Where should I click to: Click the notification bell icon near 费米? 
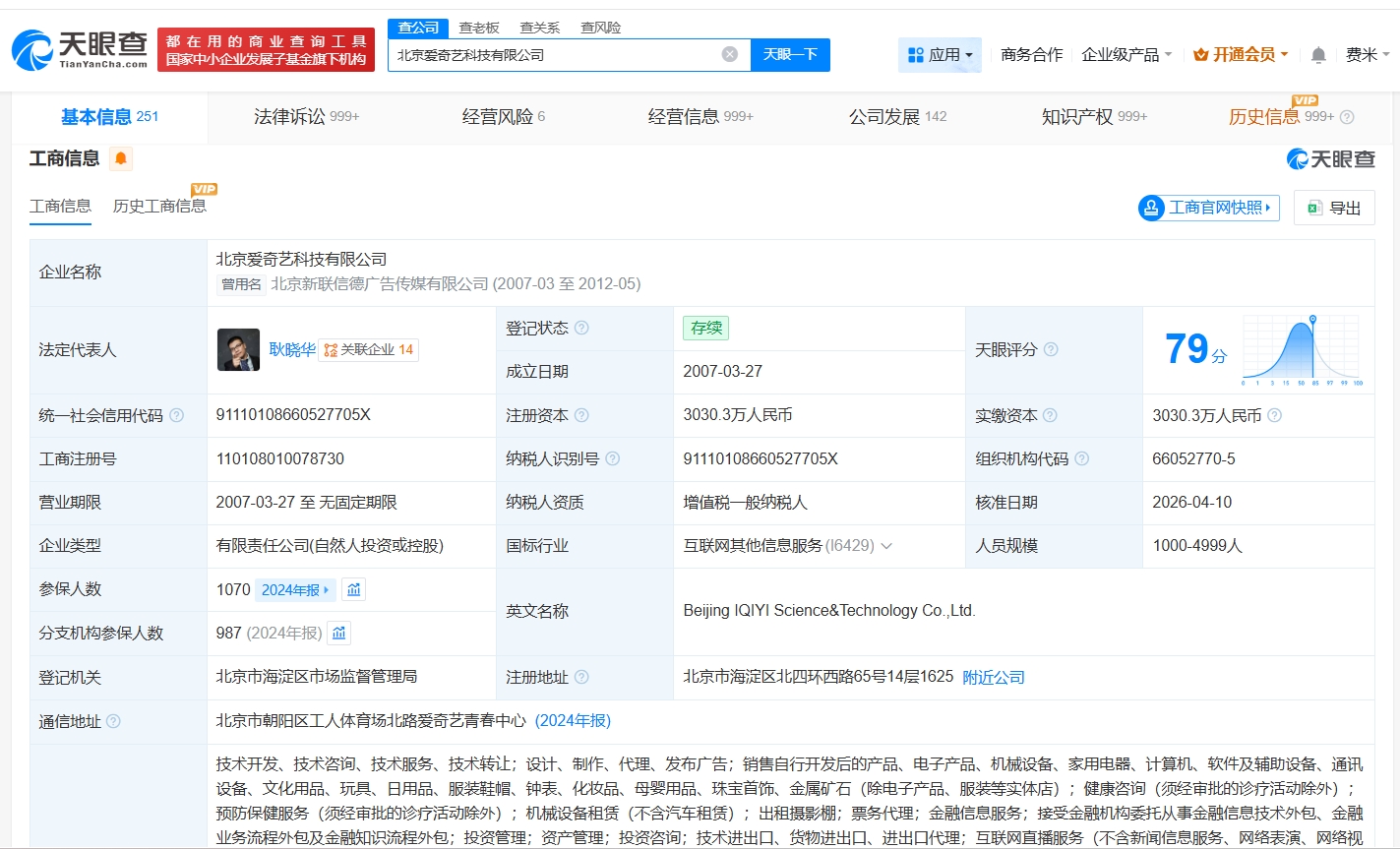[x=1317, y=56]
